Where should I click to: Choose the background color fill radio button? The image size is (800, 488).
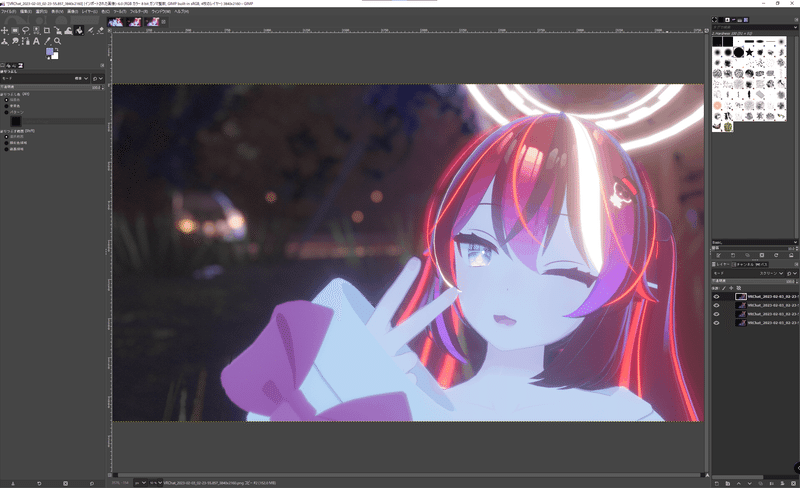(x=6, y=106)
